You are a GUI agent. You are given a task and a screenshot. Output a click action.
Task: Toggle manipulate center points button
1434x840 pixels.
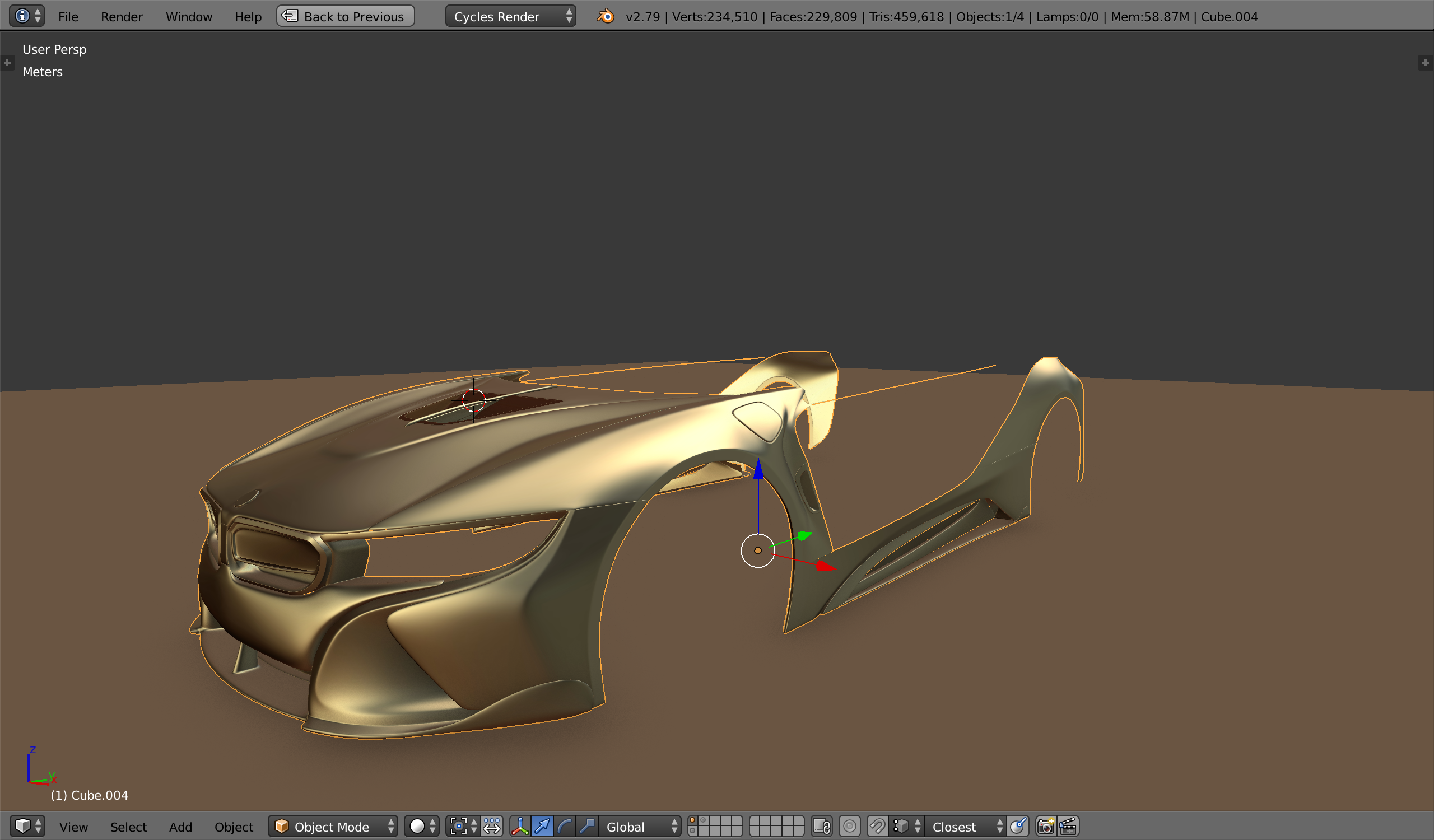[492, 827]
